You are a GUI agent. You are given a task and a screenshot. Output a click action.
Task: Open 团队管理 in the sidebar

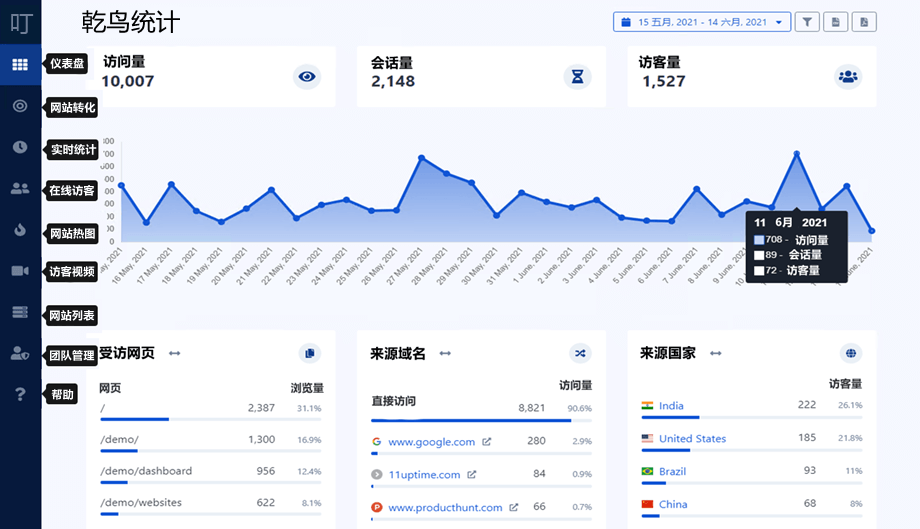click(20, 353)
